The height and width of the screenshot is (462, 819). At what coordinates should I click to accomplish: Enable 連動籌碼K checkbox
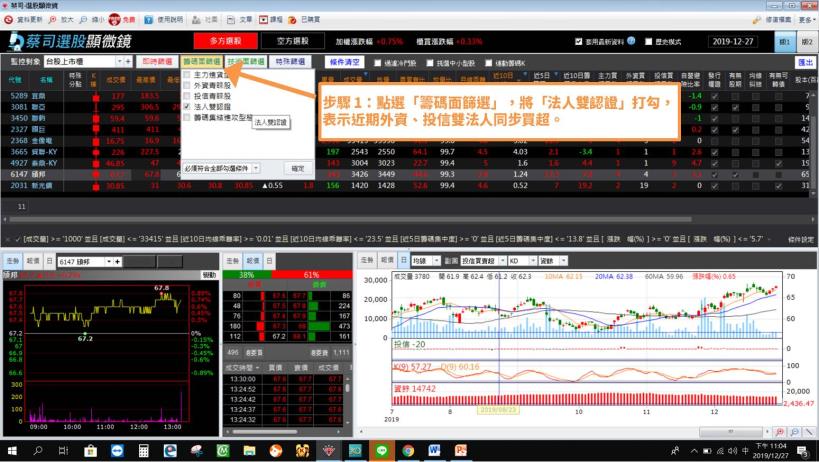tap(488, 63)
